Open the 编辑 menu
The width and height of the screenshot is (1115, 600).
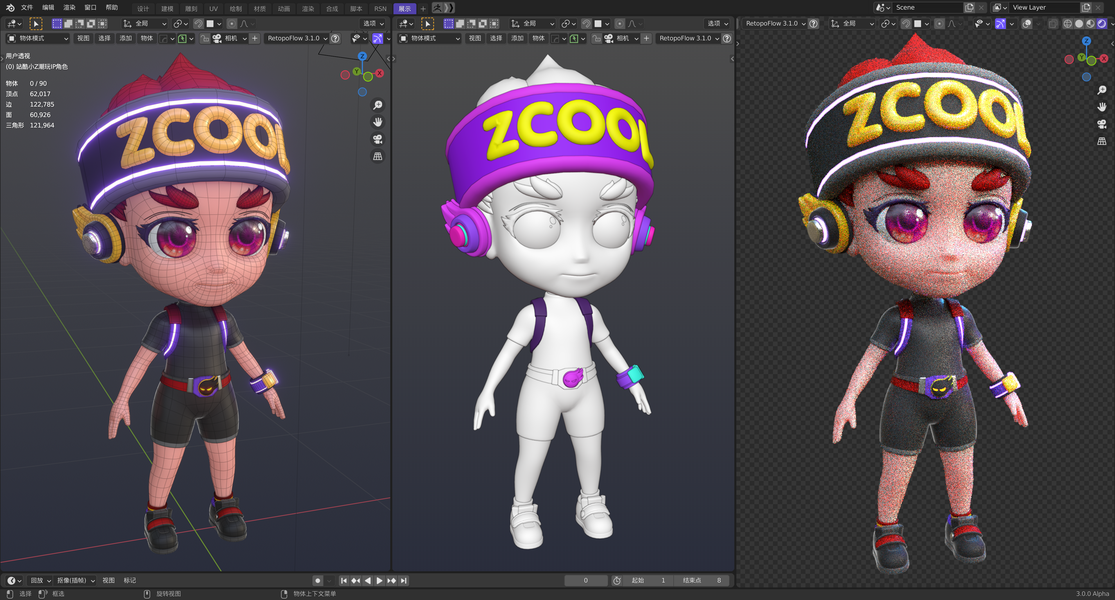pos(48,8)
